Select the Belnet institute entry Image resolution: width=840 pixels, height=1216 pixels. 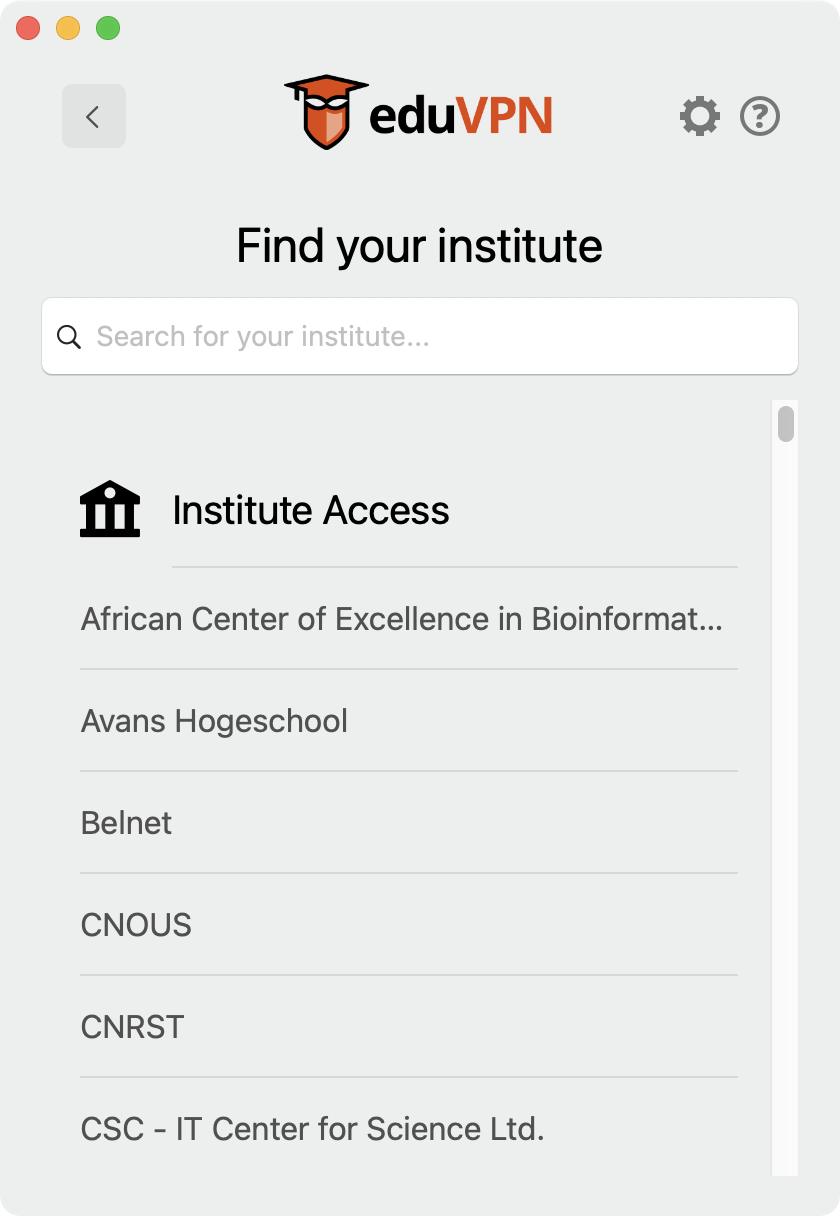point(127,823)
